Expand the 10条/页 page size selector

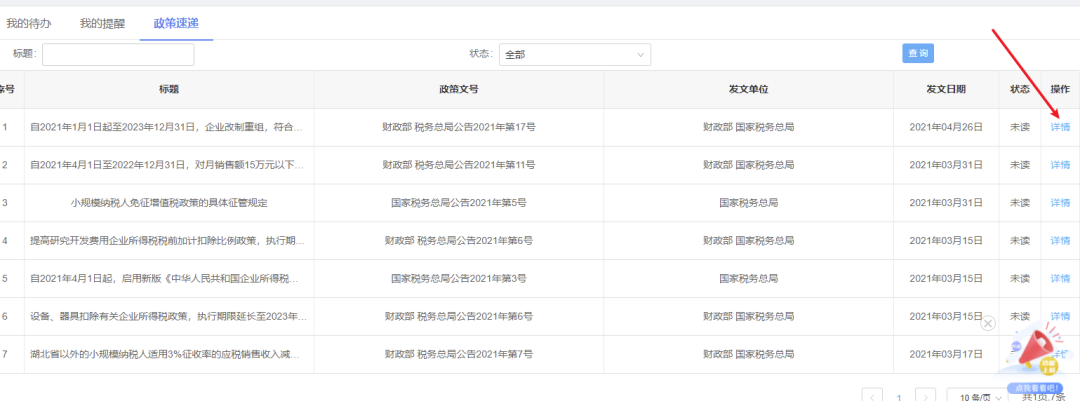tap(975, 397)
